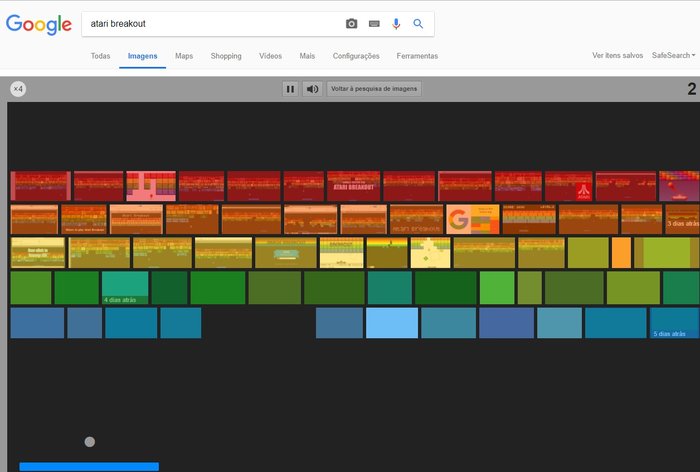700x472 pixels.
Task: Click the small narrow orange brick
Action: (621, 253)
